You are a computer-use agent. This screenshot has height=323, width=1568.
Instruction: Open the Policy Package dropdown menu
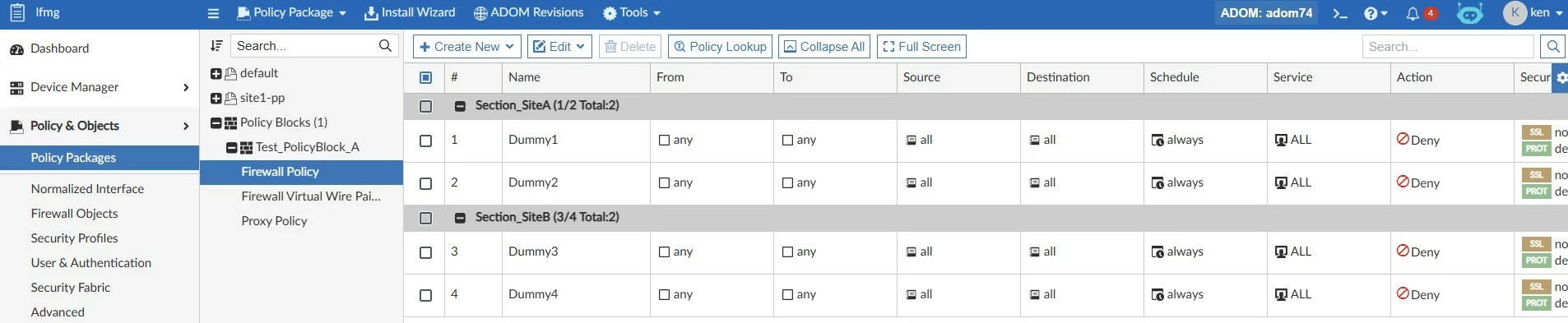[x=291, y=13]
